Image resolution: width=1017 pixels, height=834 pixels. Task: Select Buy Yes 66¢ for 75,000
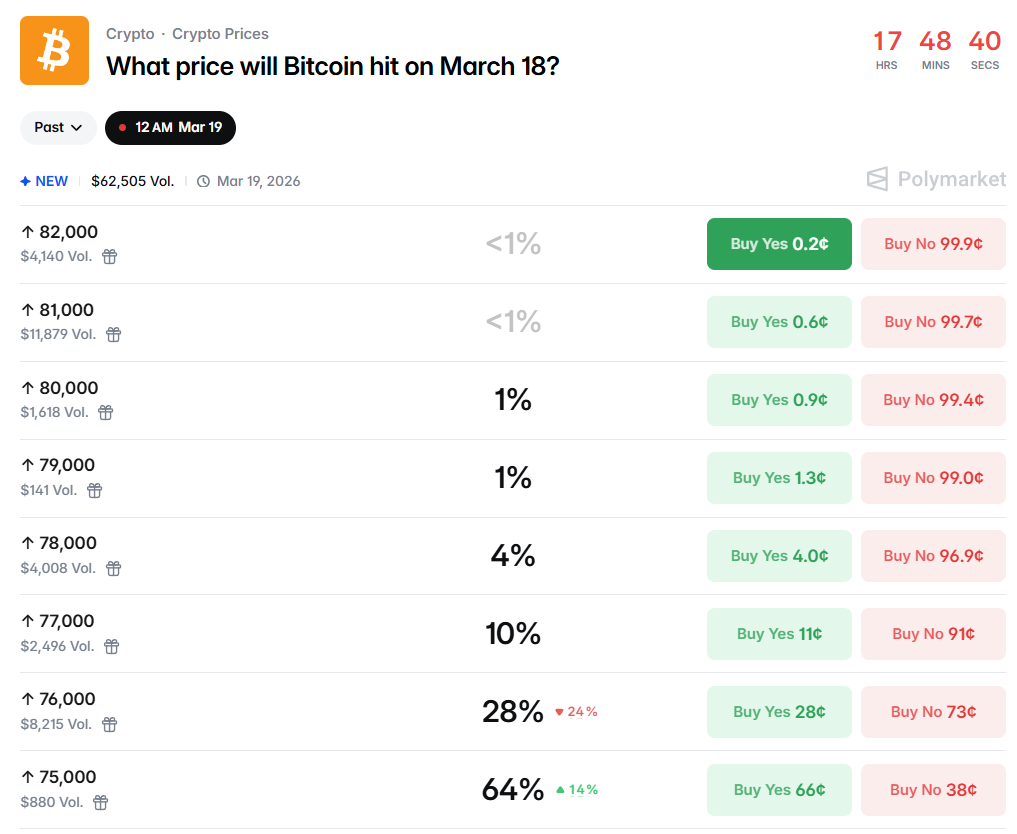[x=779, y=790]
